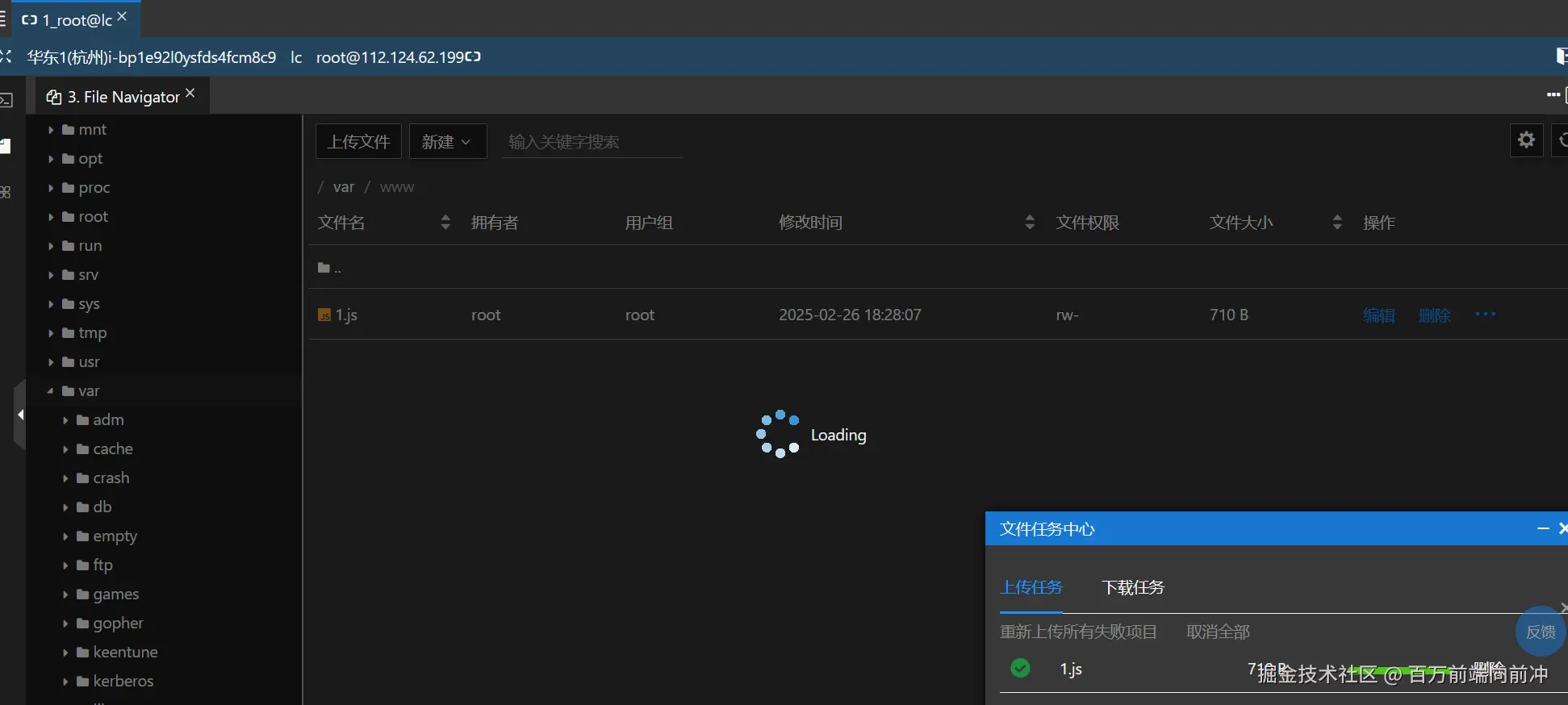The image size is (1568, 705).
Task: Open the terminal icon in left sidebar
Action: [6, 100]
